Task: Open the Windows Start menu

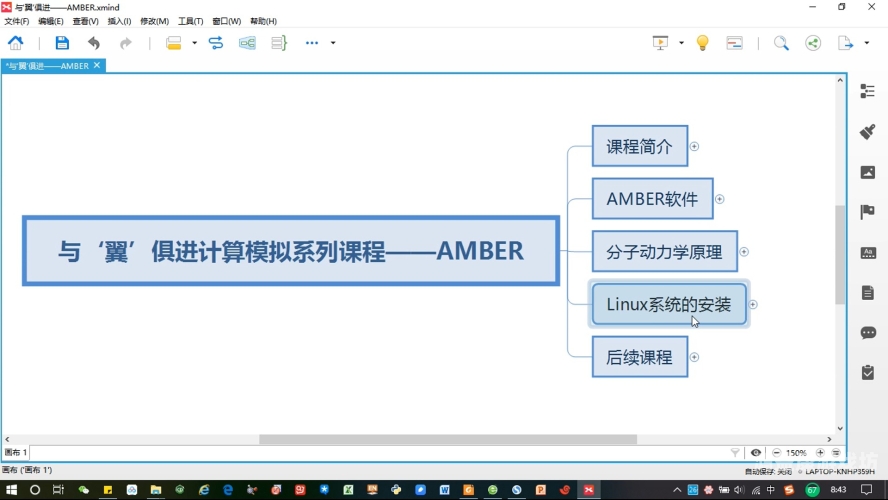Action: (x=11, y=490)
